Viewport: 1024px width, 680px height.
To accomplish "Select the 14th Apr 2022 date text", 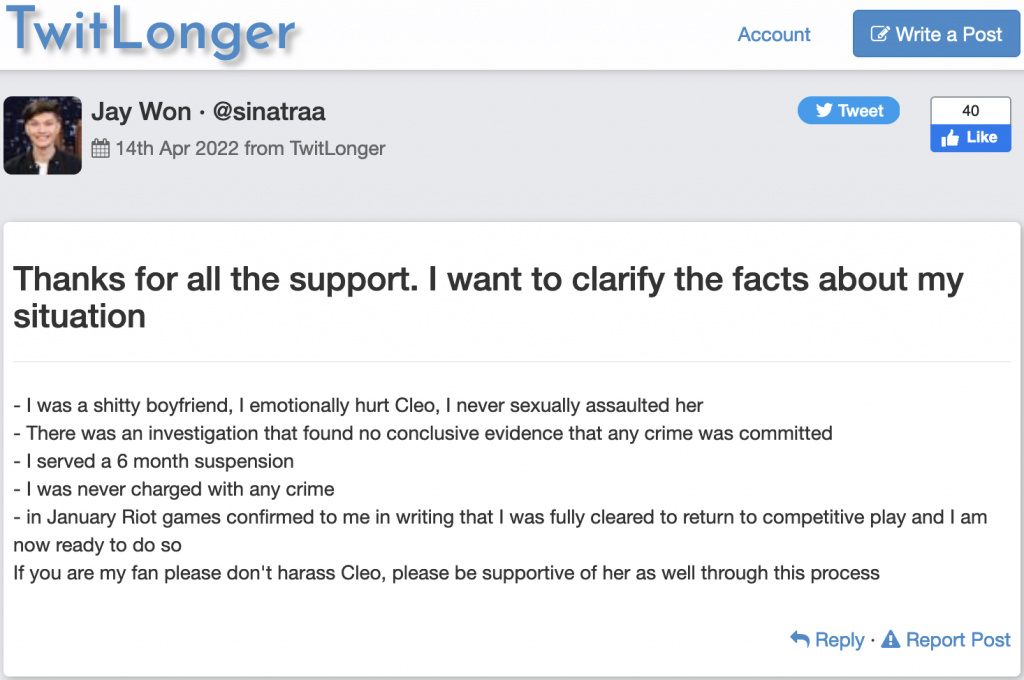I will pos(177,148).
